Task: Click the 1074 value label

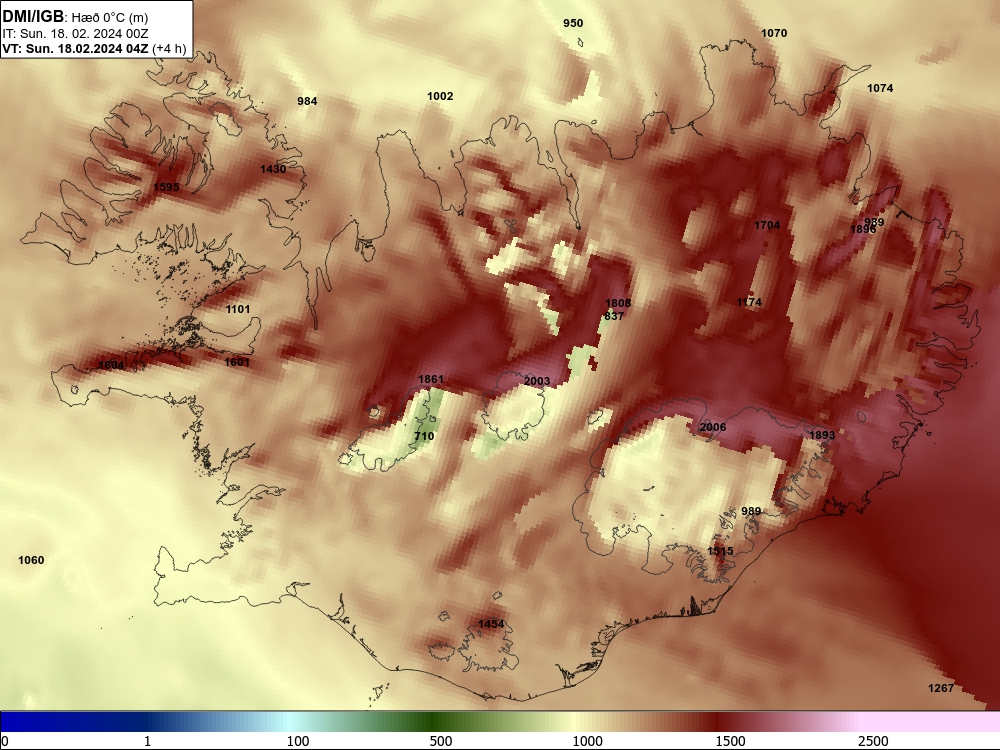Action: [880, 88]
